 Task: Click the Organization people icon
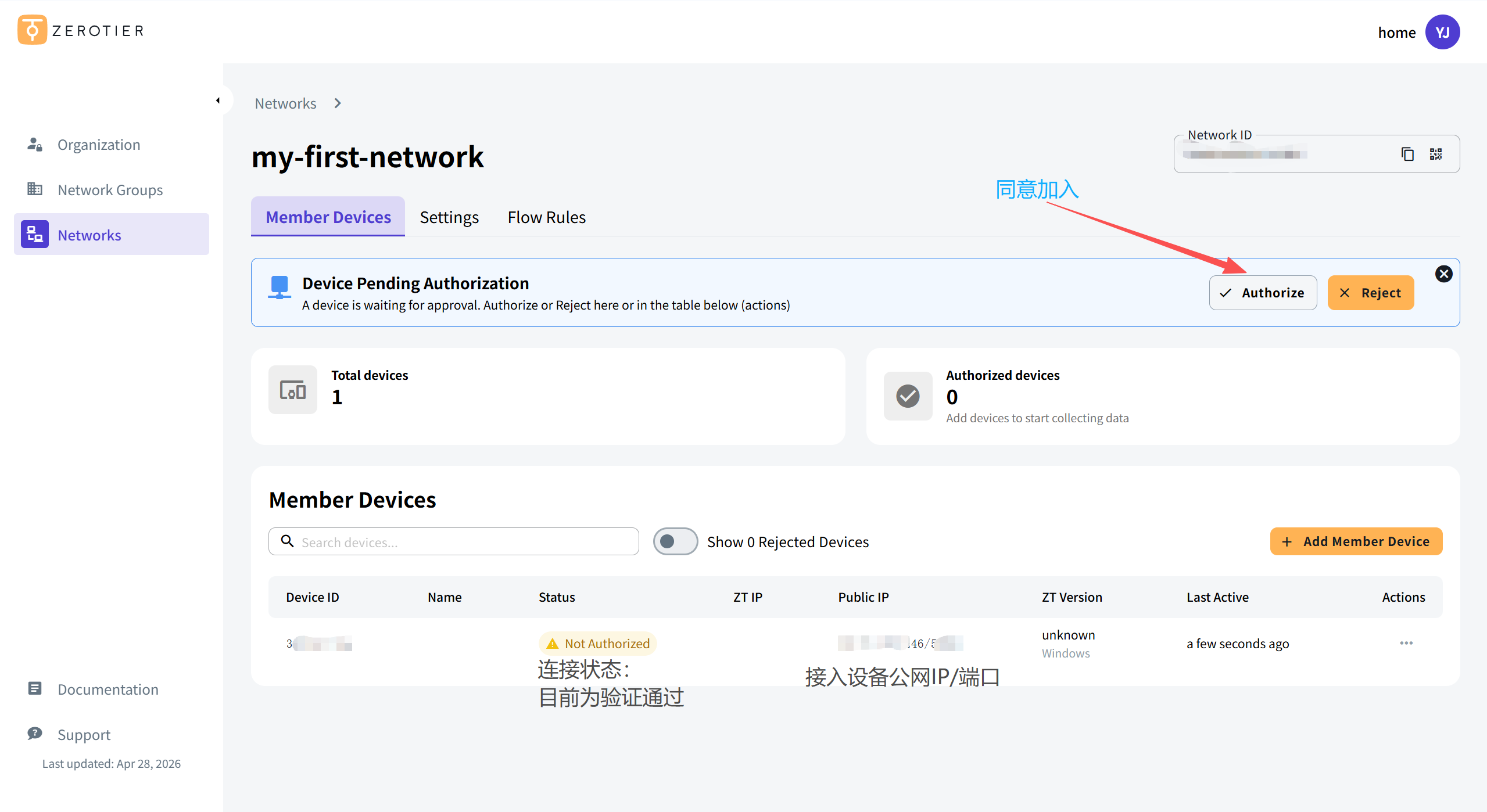35,144
